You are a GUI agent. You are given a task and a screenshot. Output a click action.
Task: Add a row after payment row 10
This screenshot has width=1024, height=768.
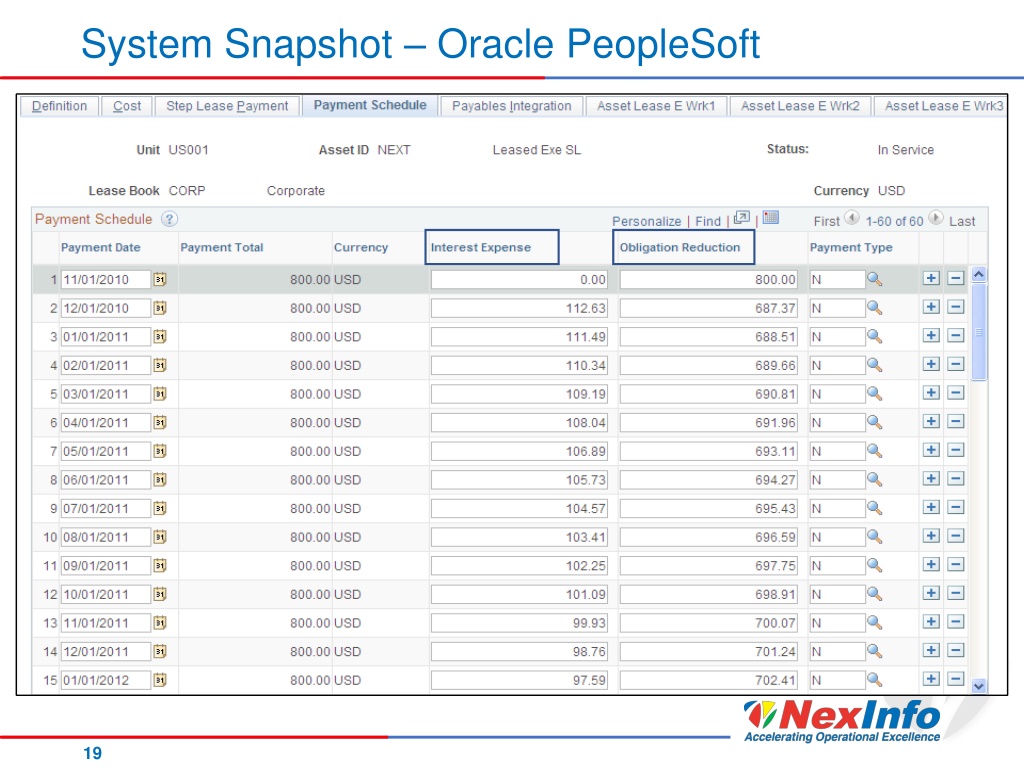[931, 536]
